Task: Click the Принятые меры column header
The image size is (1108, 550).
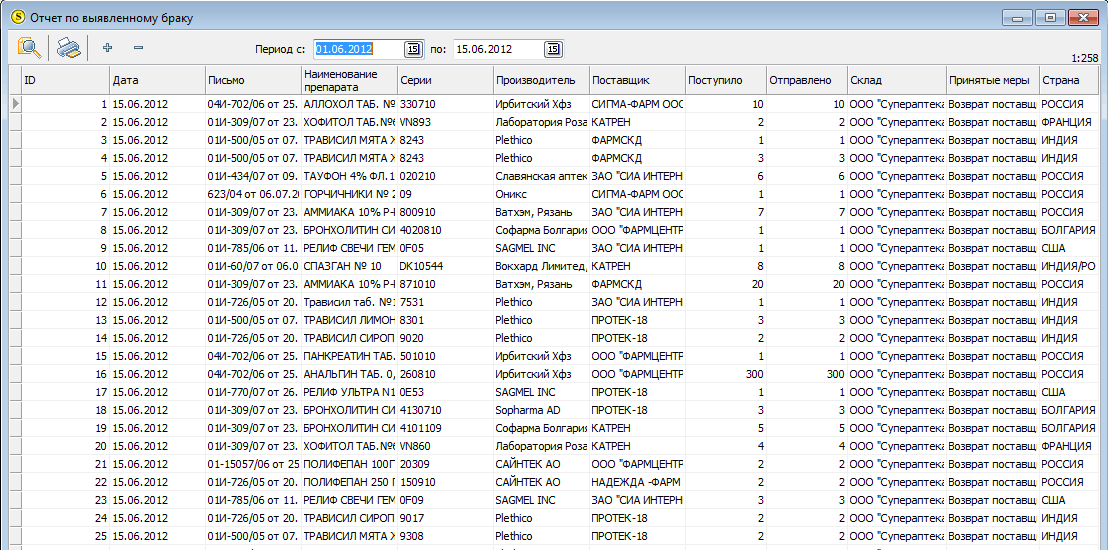Action: click(x=993, y=80)
